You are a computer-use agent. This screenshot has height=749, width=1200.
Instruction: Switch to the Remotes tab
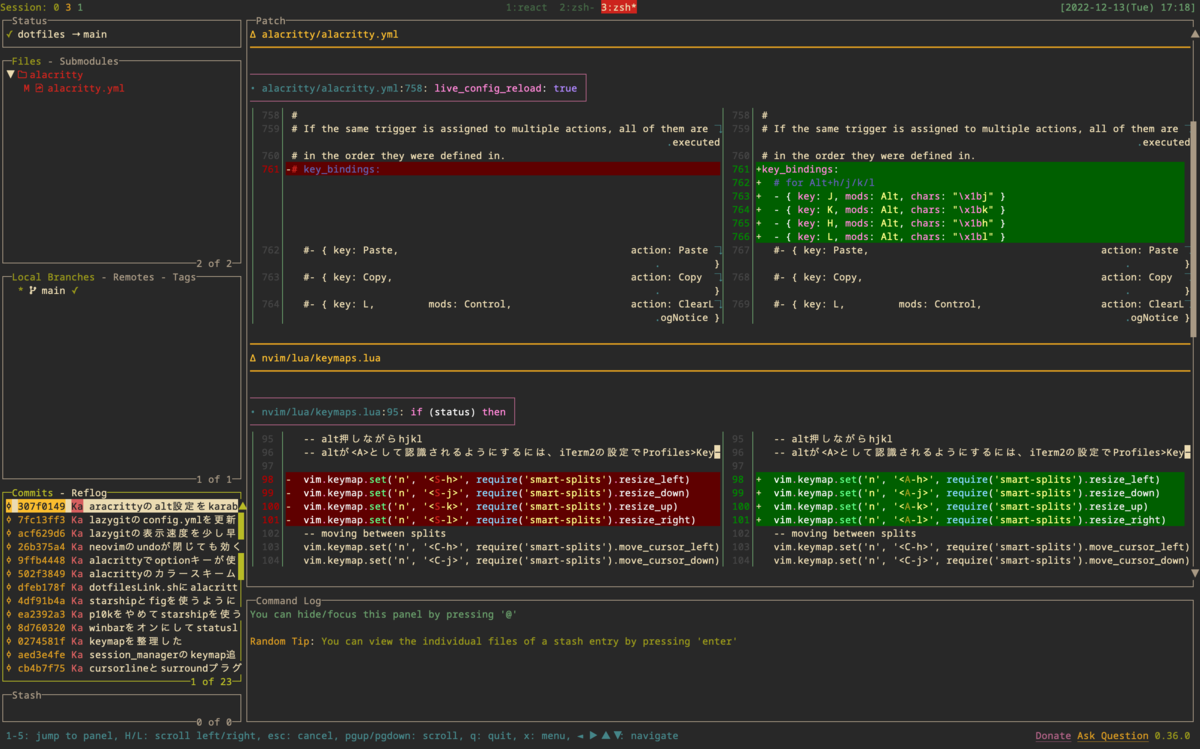(x=133, y=277)
